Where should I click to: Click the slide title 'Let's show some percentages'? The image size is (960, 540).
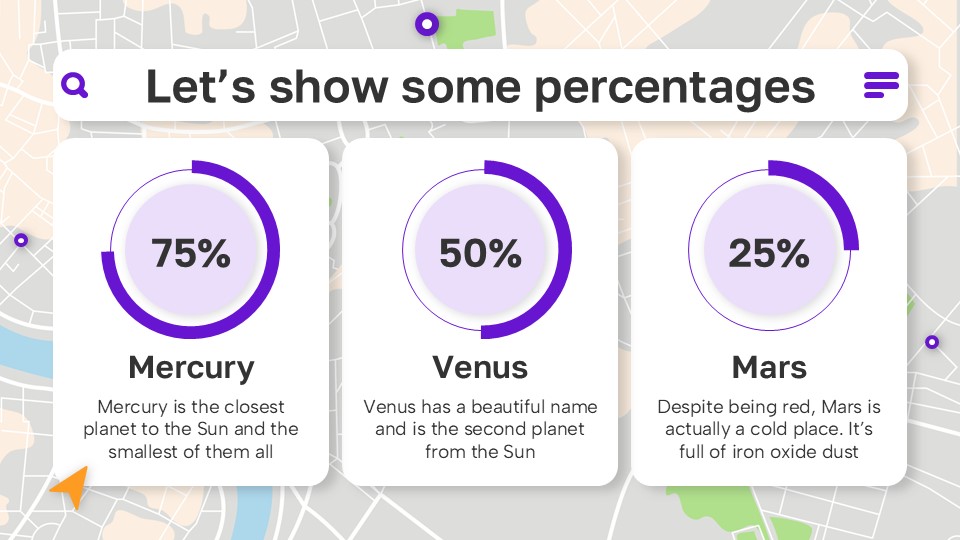[480, 86]
